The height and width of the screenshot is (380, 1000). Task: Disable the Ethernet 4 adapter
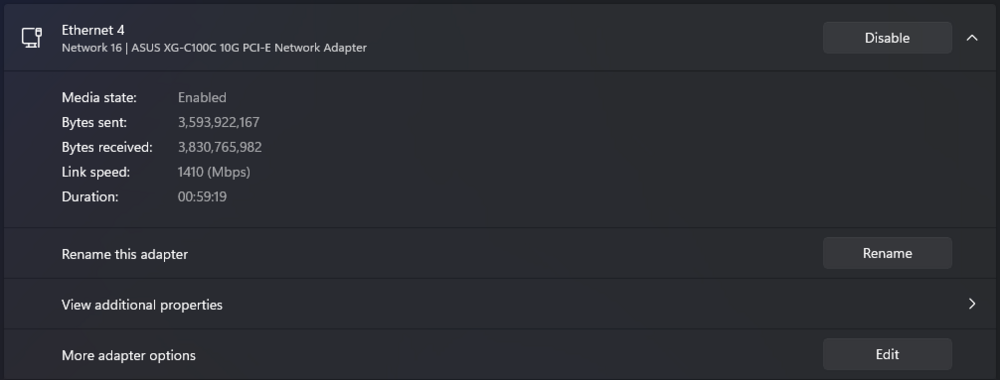(x=887, y=38)
